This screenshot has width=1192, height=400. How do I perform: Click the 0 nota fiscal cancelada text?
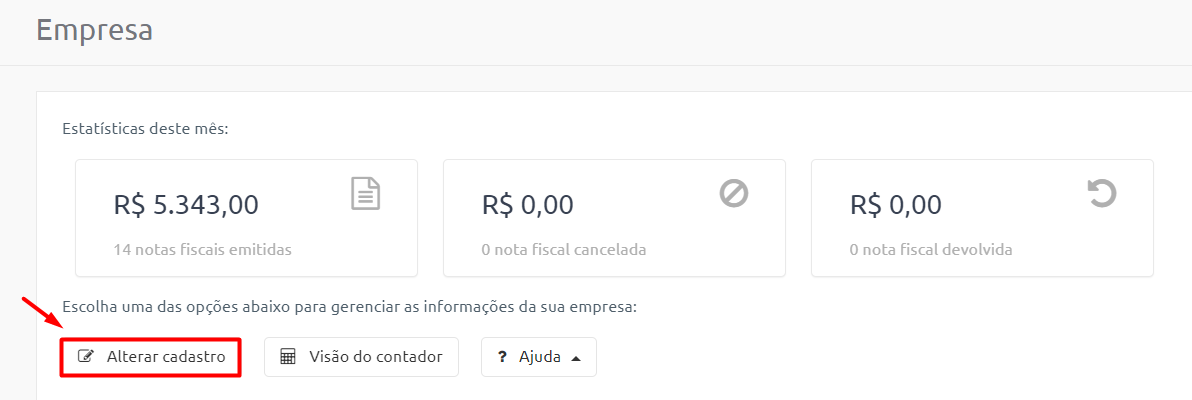click(x=564, y=249)
